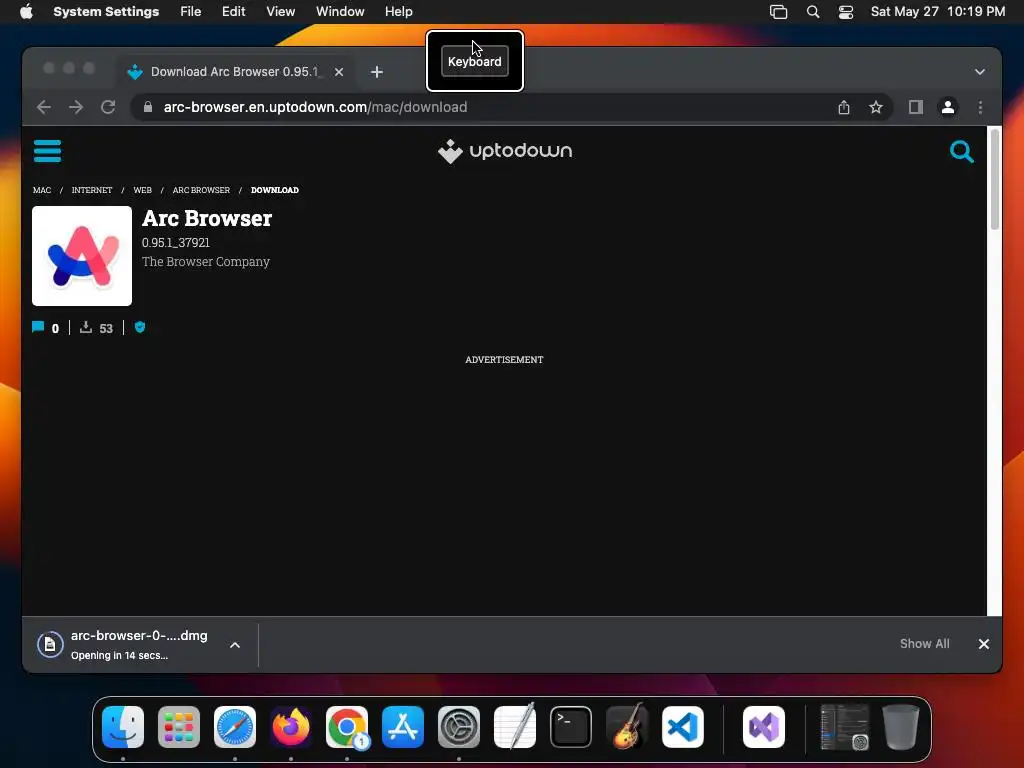Open the Chrome profile icon
This screenshot has width=1024, height=768.
point(948,107)
